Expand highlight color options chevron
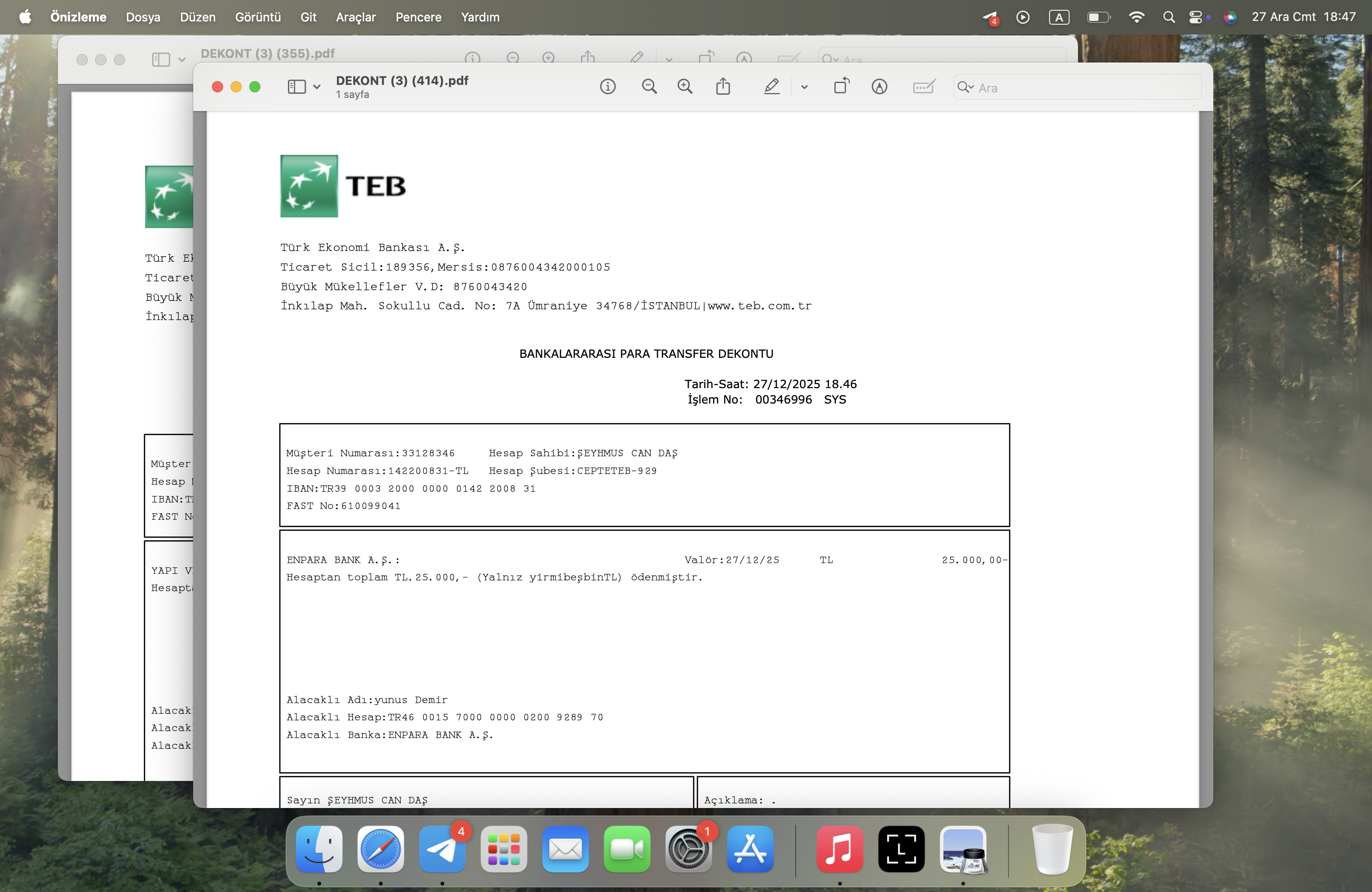Screen dimensions: 1372x892 [x=804, y=88]
